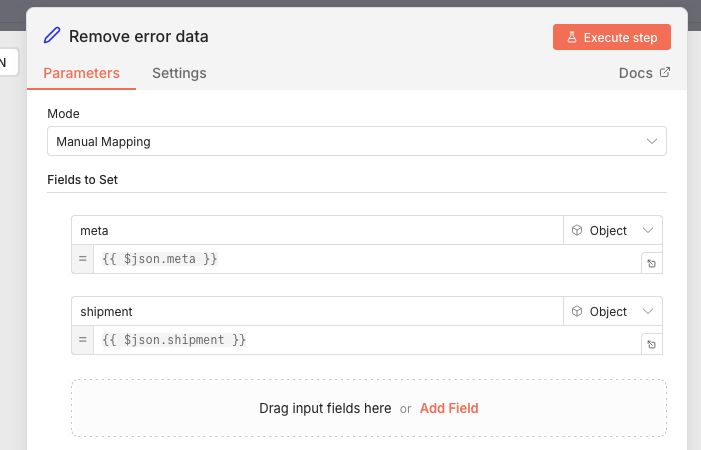Click the shipment field name input
The height and width of the screenshot is (450, 701).
coord(317,311)
